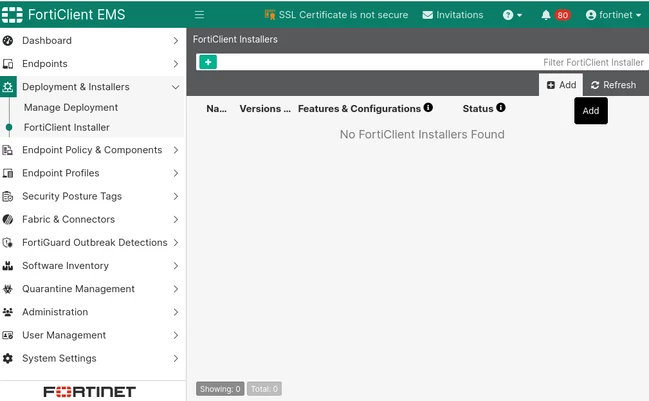Open Manage Deployment submenu item
Image resolution: width=649 pixels, height=401 pixels.
pos(71,108)
